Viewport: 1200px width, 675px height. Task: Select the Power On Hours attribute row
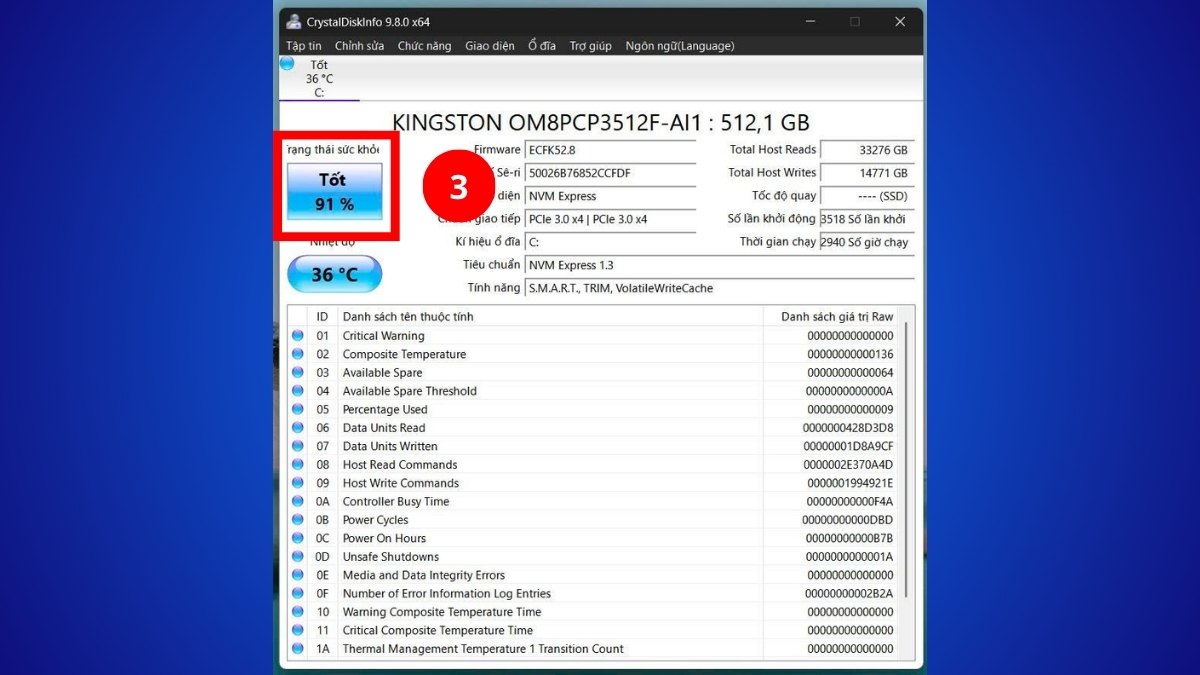point(550,539)
